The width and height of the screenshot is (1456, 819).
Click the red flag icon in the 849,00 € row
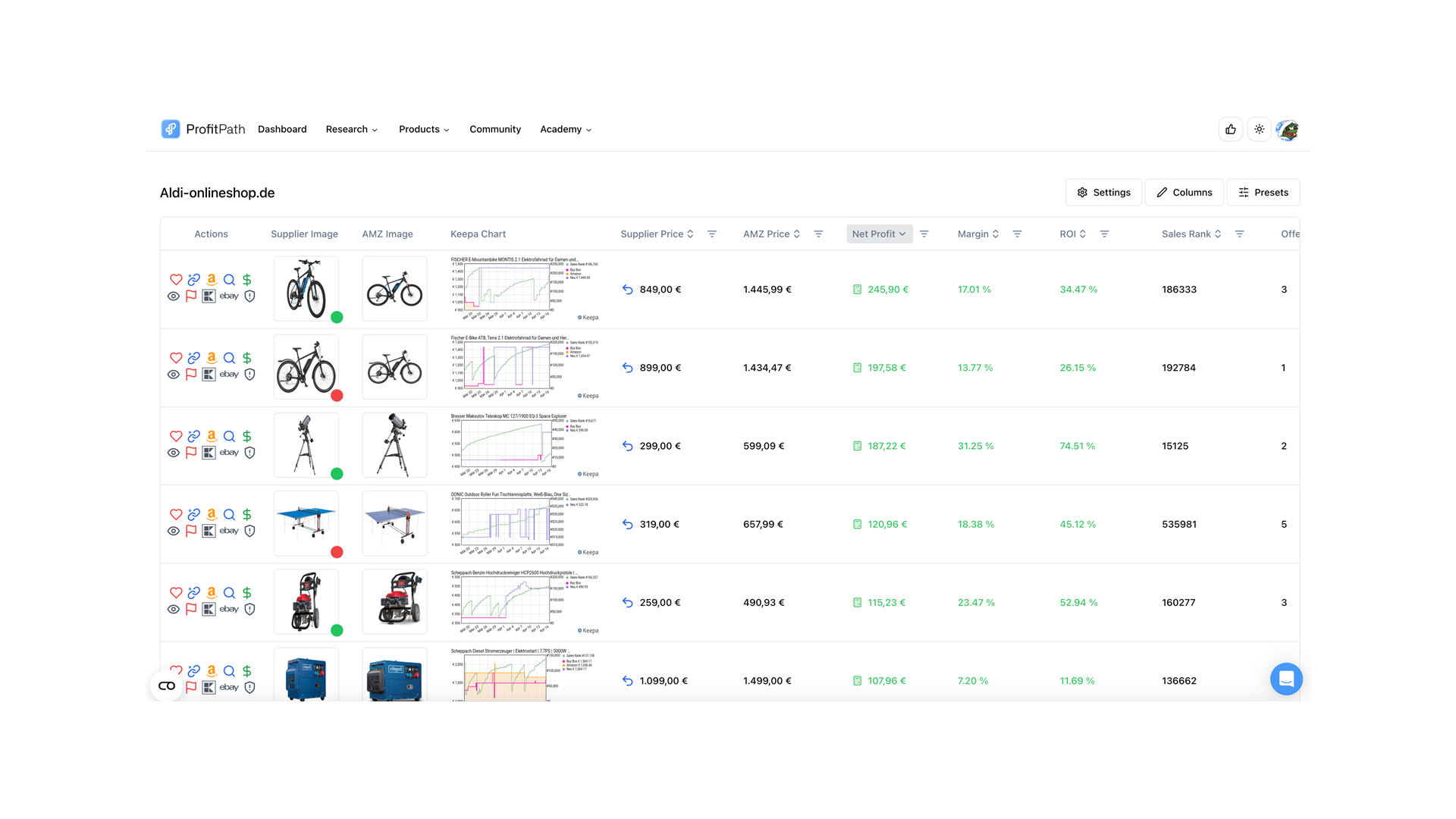click(191, 297)
